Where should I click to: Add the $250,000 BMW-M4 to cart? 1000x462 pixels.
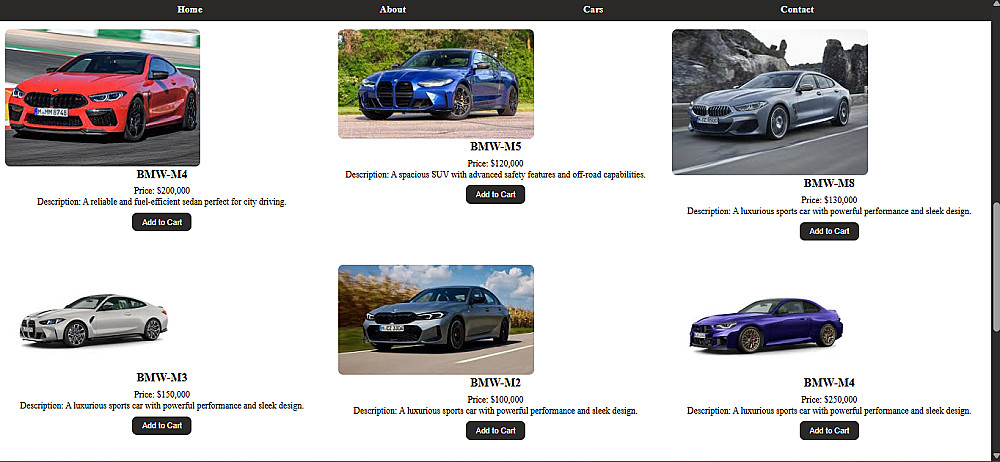tap(829, 431)
